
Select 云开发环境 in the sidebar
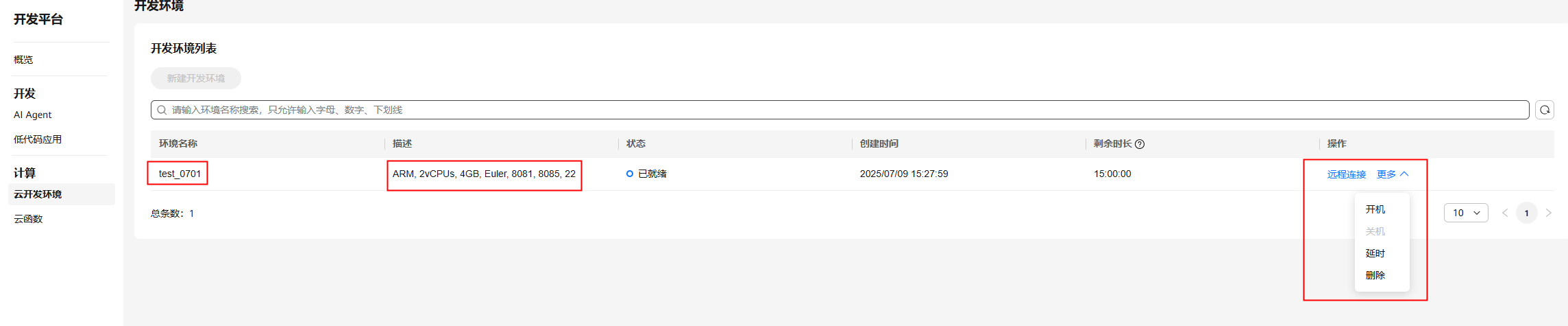[x=38, y=194]
